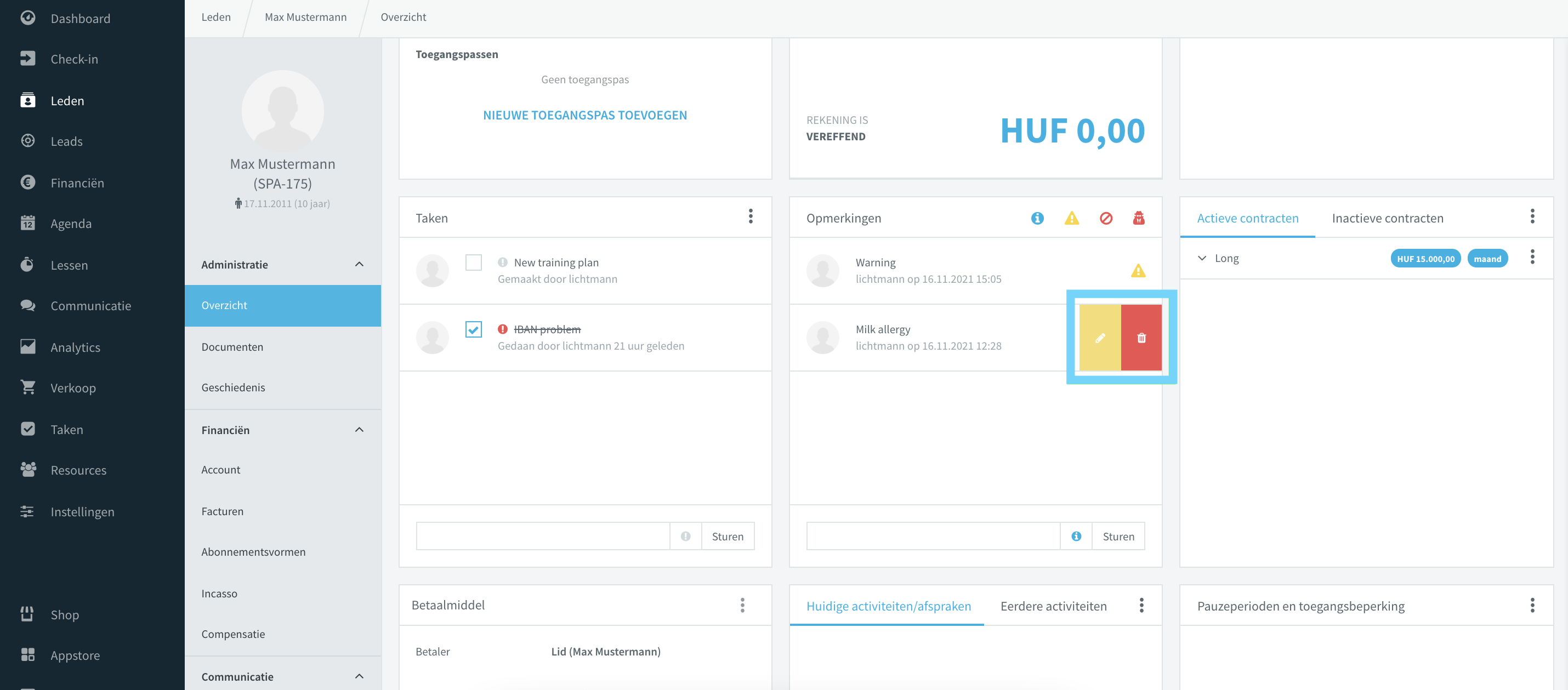Open the Taken panel three-dot menu

(751, 216)
